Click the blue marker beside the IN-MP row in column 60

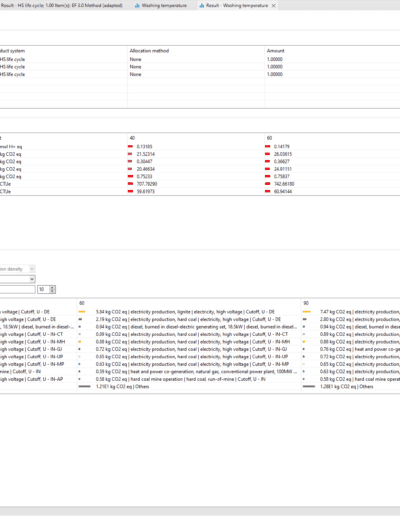pos(79,364)
